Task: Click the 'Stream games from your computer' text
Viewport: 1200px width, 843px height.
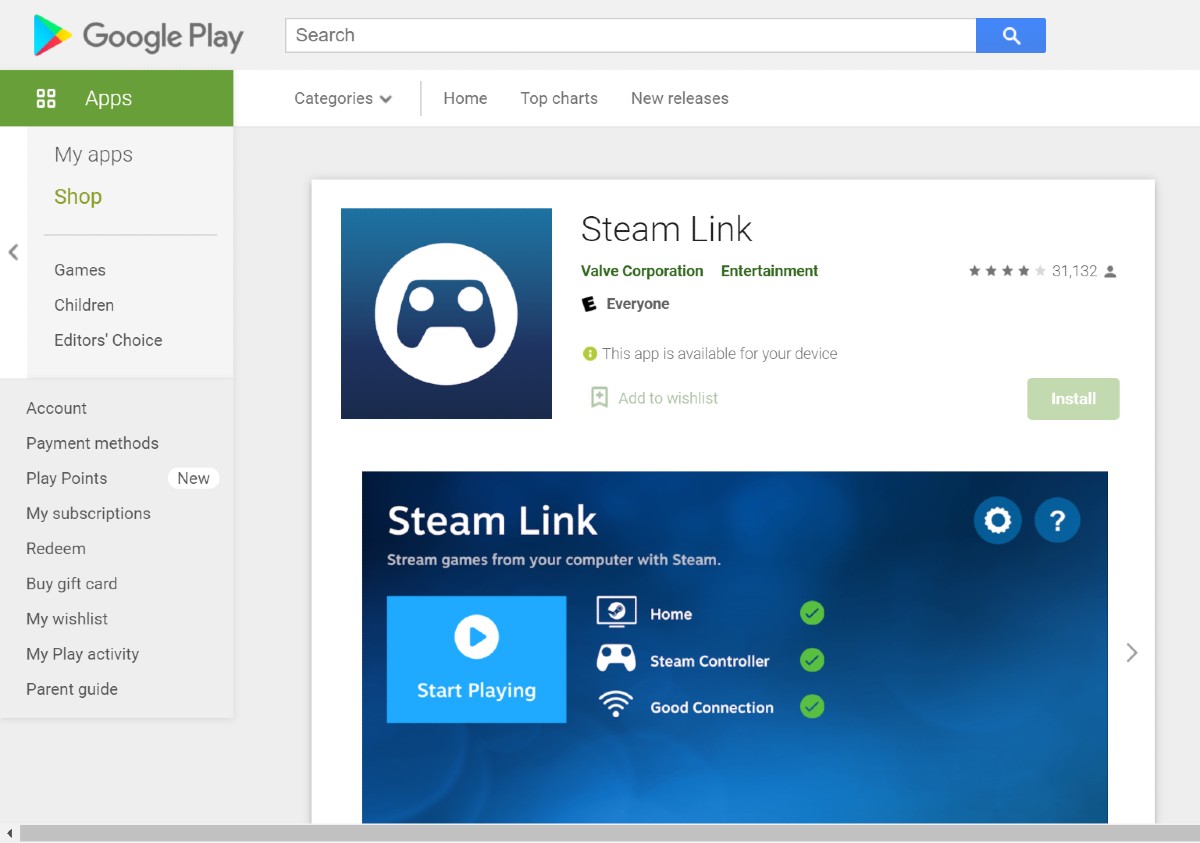Action: [554, 560]
